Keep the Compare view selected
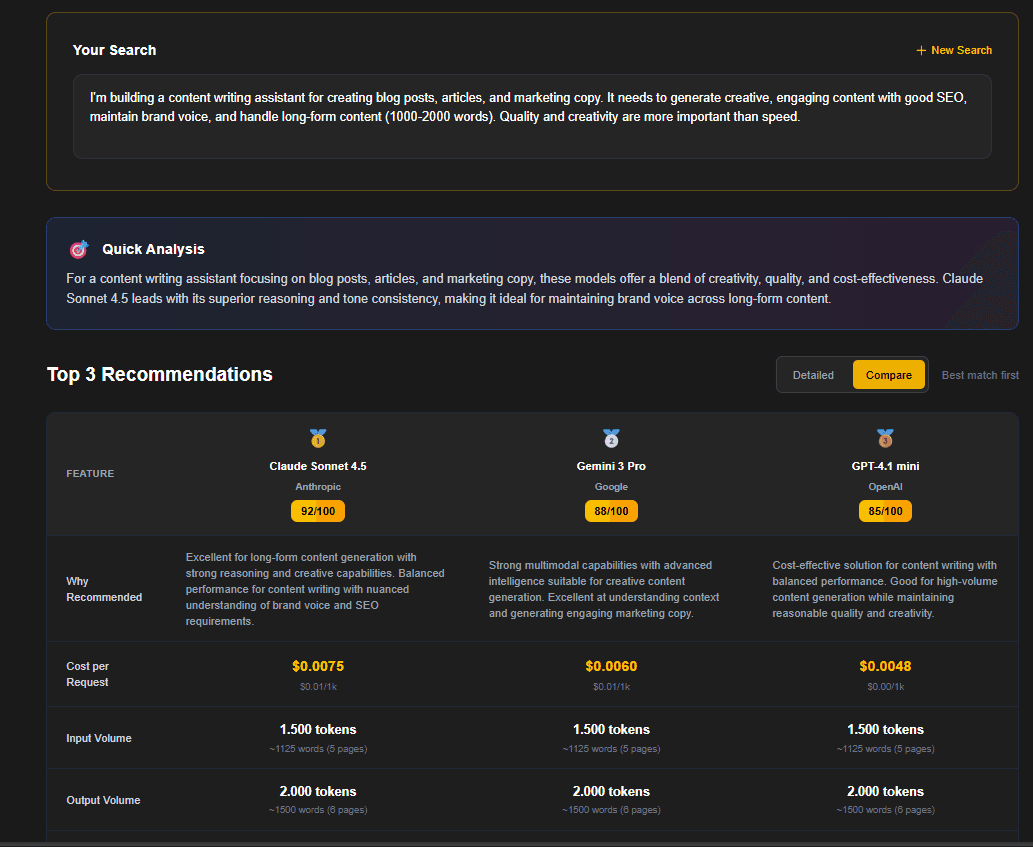 (x=889, y=374)
